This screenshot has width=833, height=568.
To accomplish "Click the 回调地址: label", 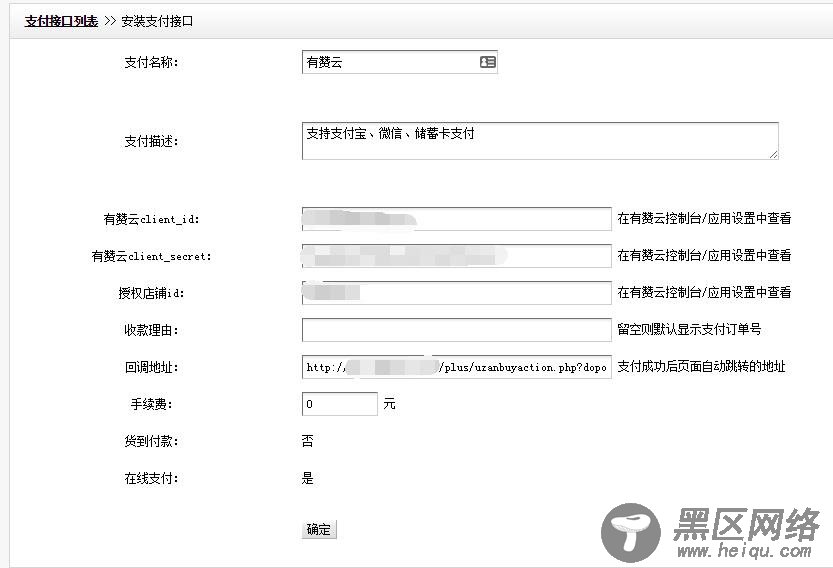I will pos(151,367).
